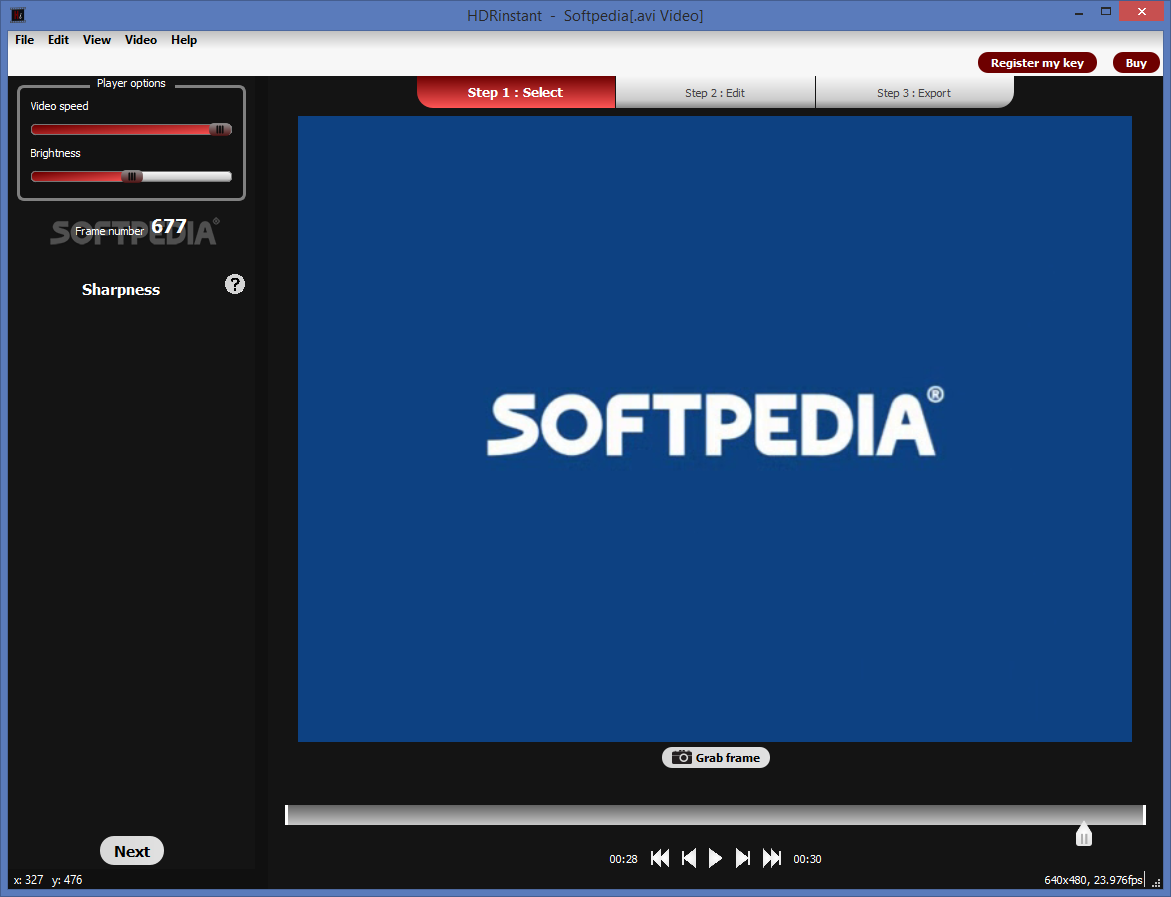Screen dimensions: 1171x897
Task: Close the HDRinstant window
Action: pyautogui.click(x=1141, y=11)
